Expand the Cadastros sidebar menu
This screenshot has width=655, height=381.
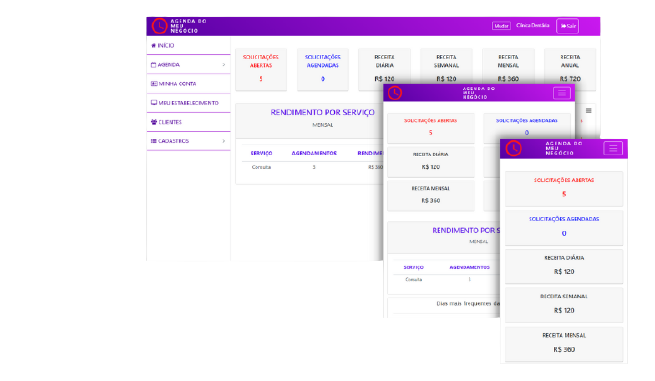188,141
